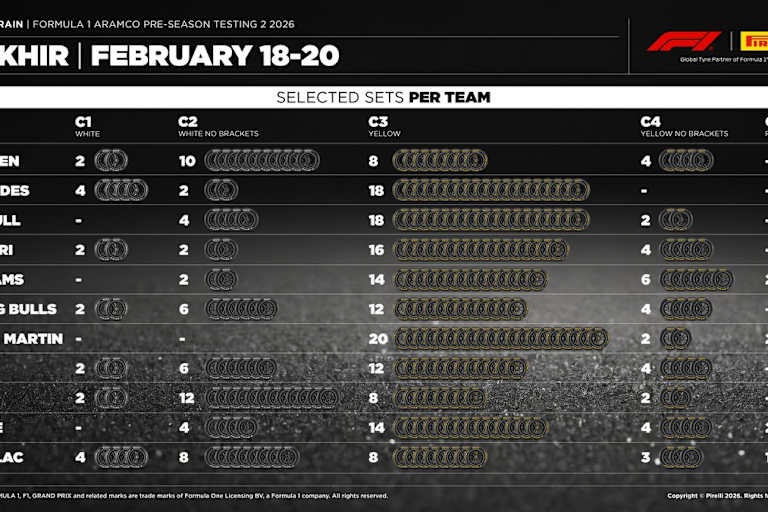
Task: Select Cadillac's C4 tyre set icons
Action: [681, 457]
